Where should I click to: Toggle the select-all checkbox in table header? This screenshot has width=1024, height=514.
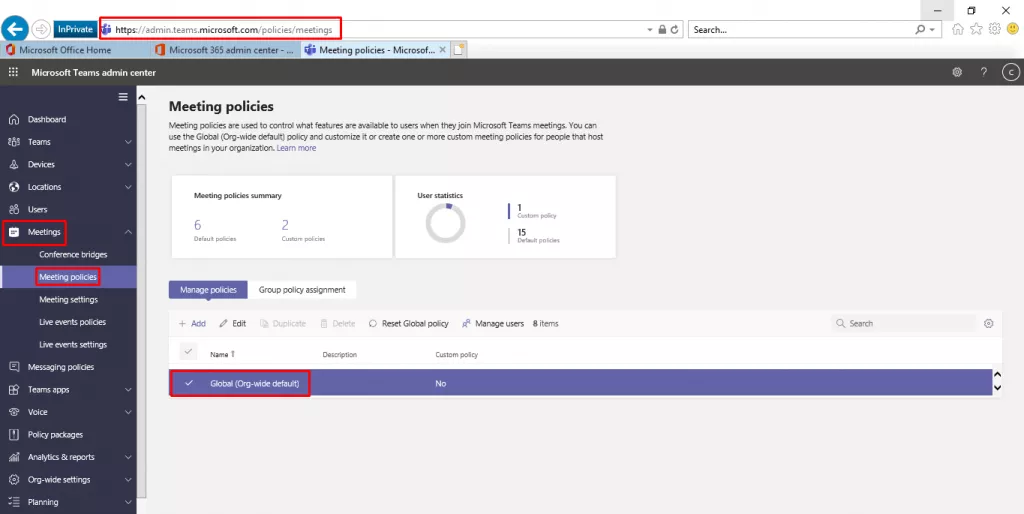[x=188, y=352]
